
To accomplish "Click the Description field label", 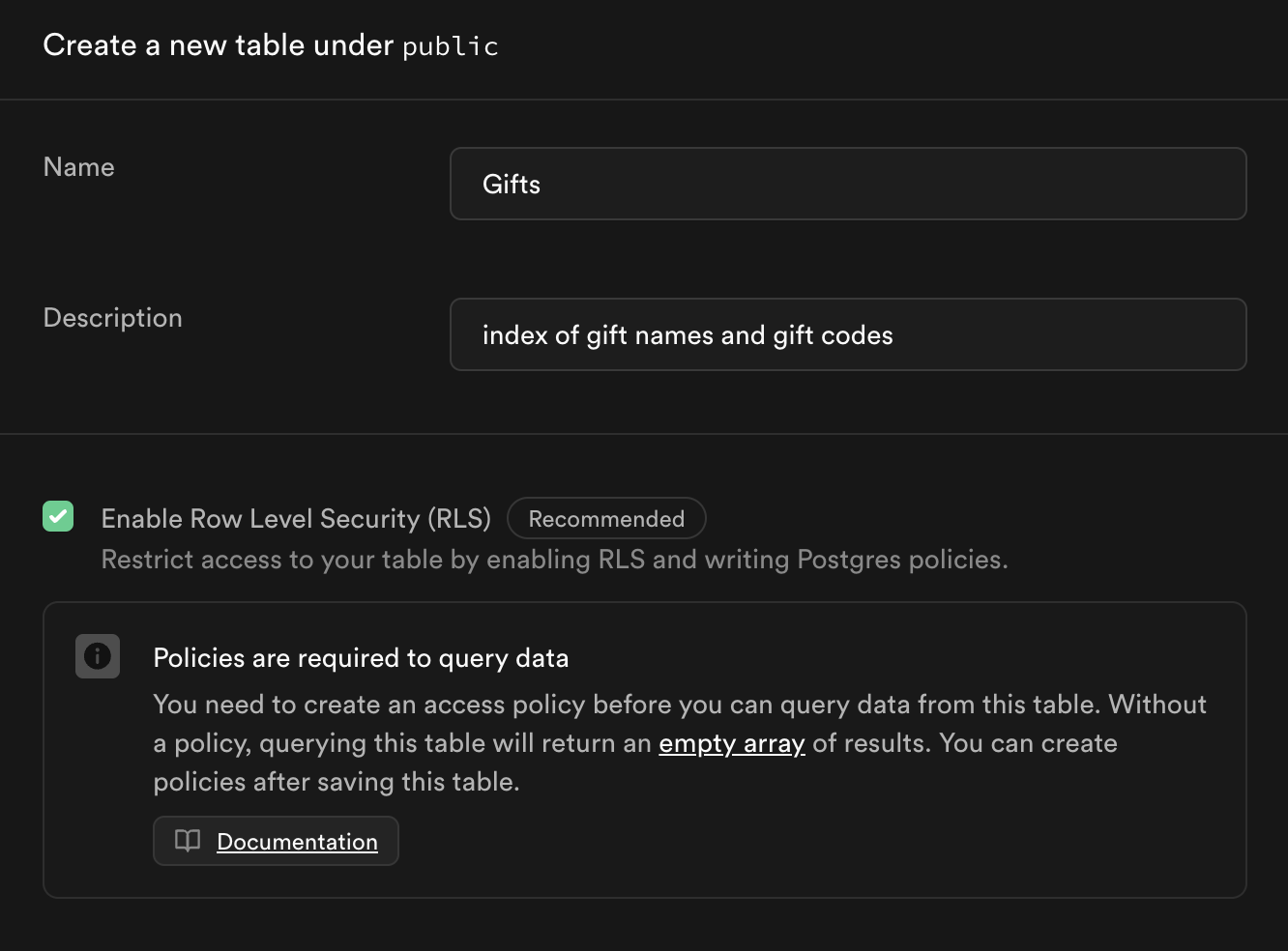I will (113, 318).
